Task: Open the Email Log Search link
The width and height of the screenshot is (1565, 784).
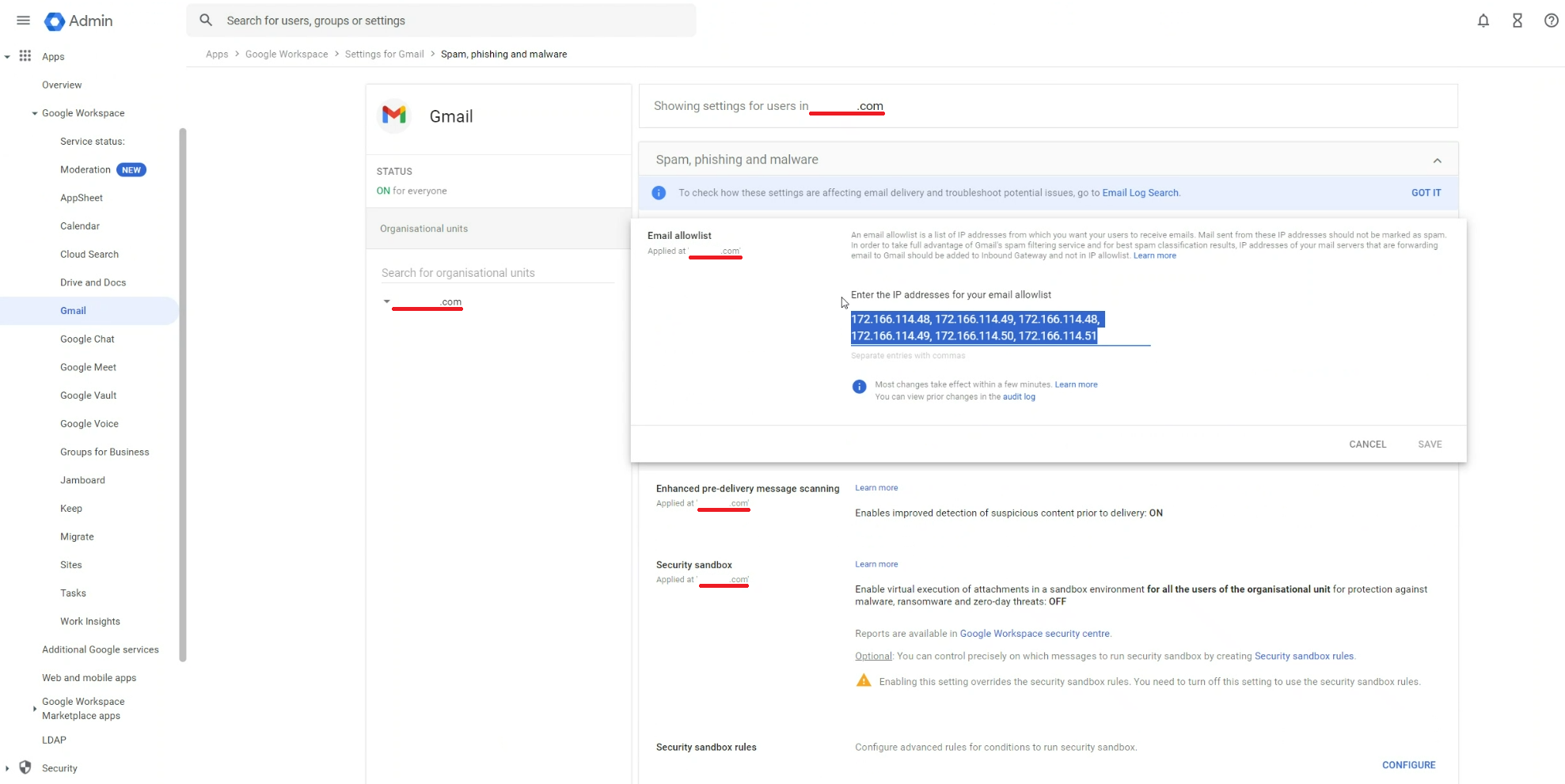Action: click(1140, 193)
